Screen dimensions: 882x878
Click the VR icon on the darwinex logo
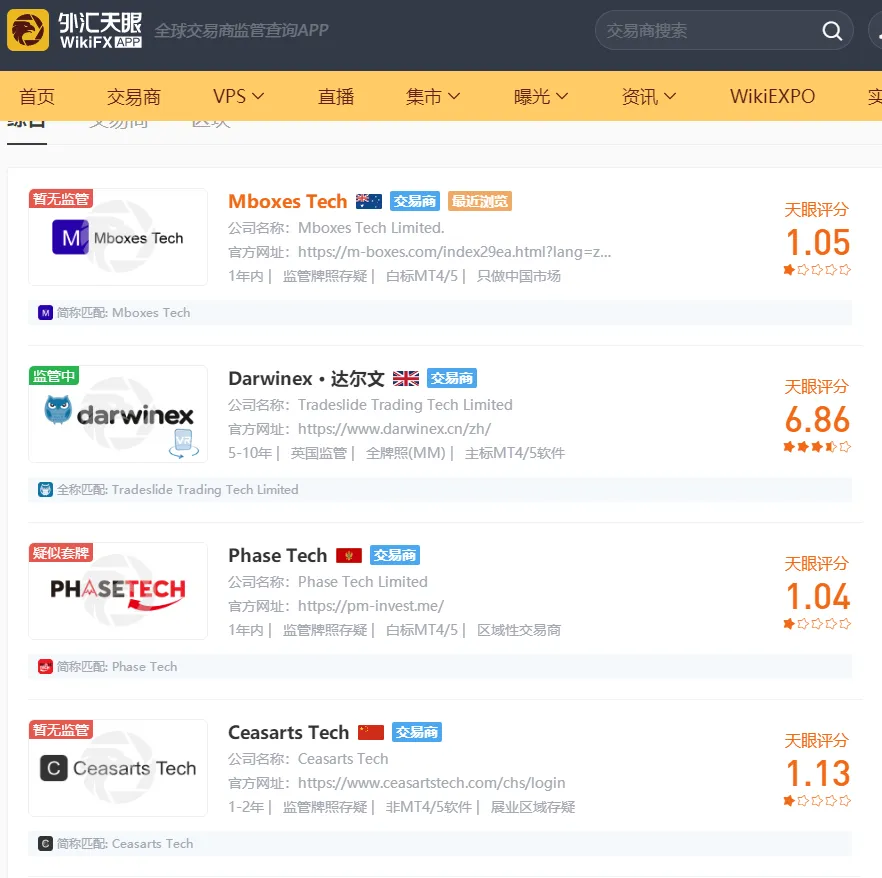[184, 443]
